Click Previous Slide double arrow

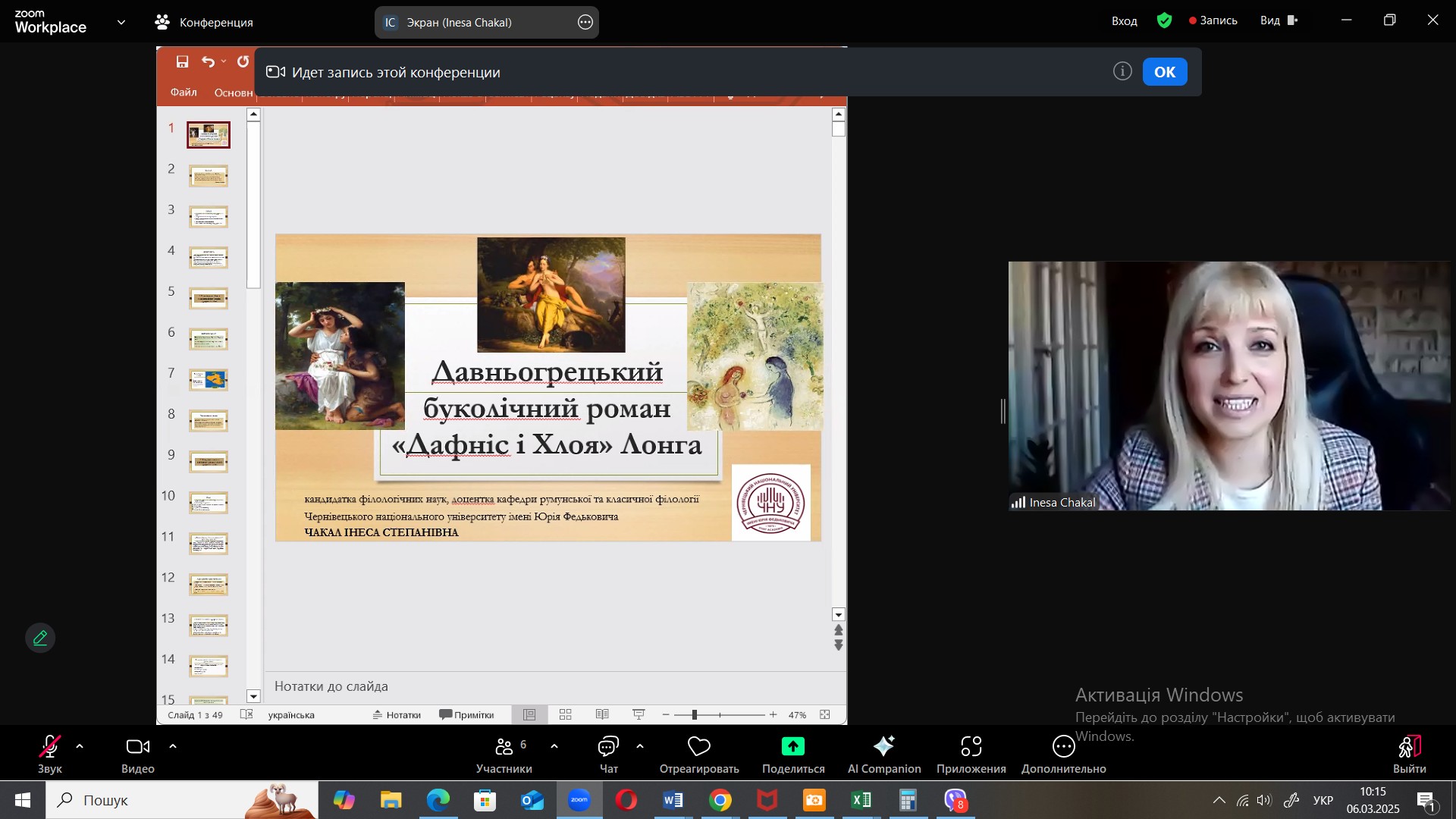pyautogui.click(x=839, y=630)
